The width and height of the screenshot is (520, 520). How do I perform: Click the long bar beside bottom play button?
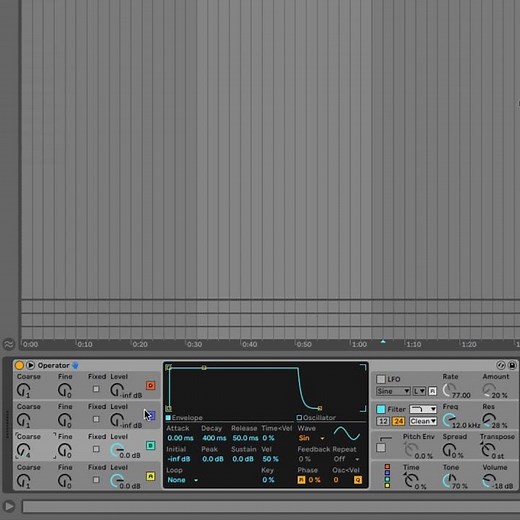271,506
